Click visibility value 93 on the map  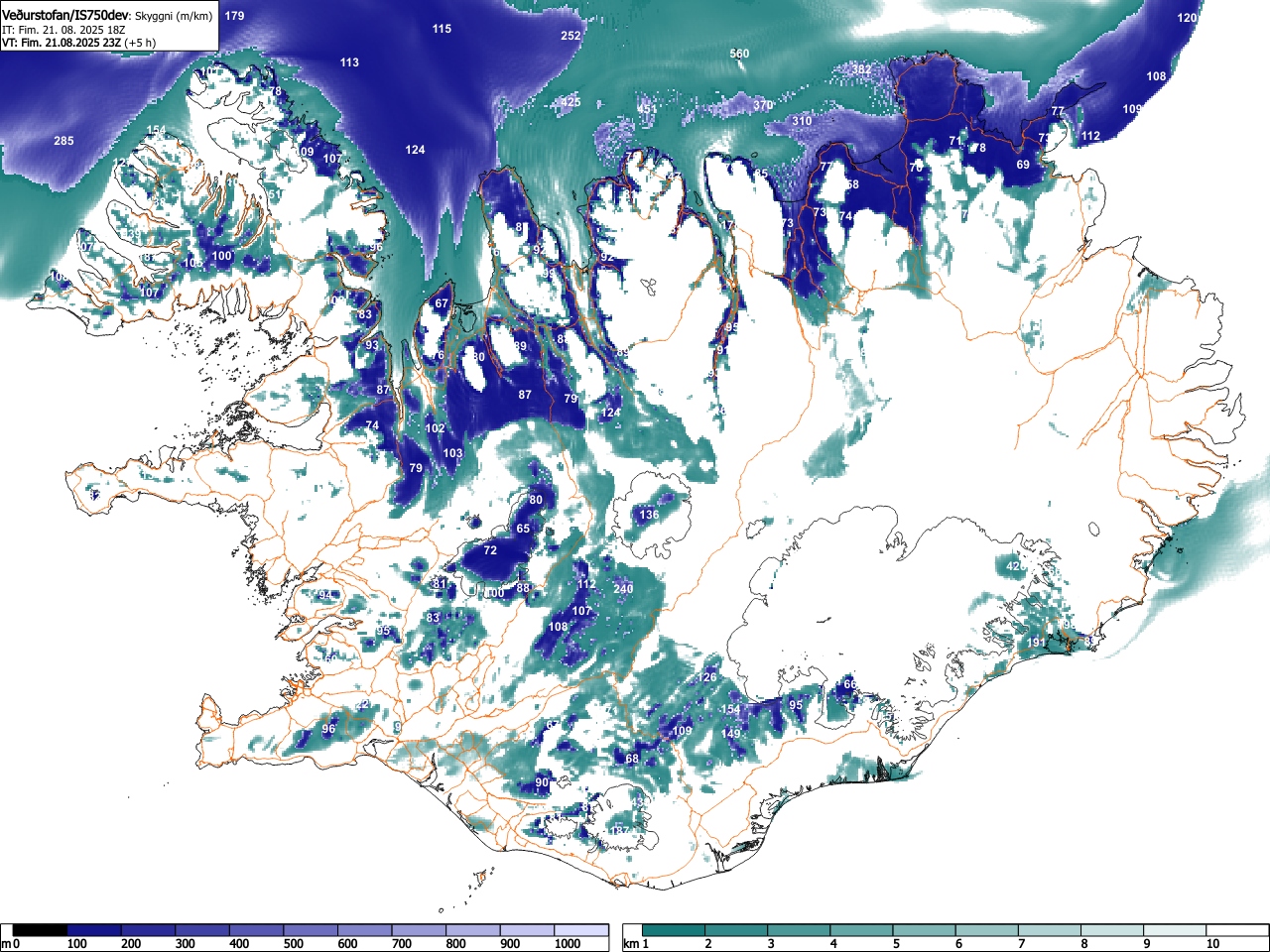(372, 345)
